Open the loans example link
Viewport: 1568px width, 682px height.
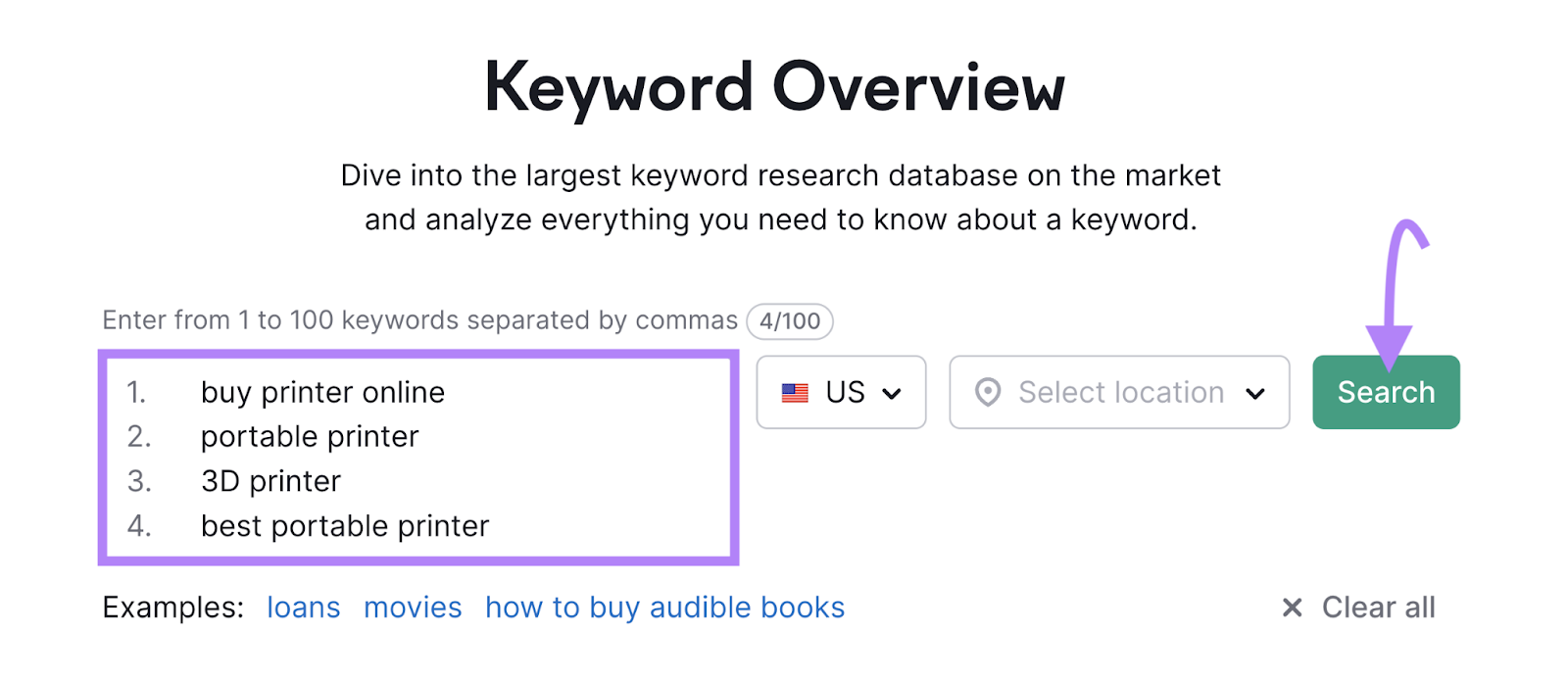[x=303, y=608]
